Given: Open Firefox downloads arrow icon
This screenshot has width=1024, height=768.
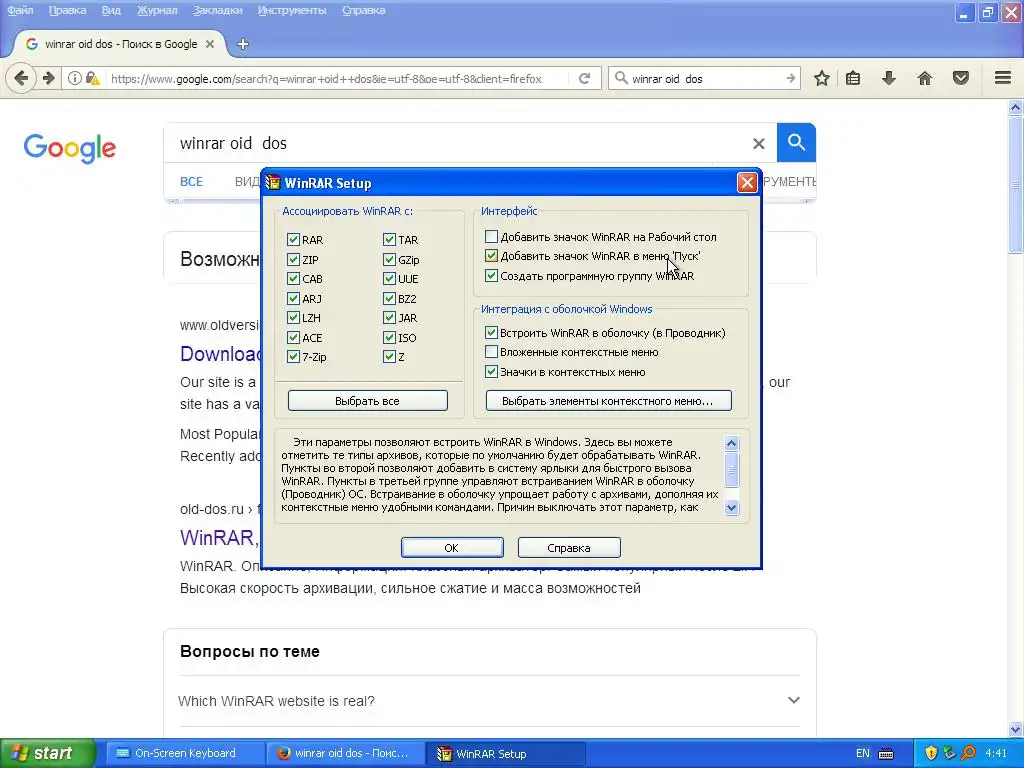Looking at the screenshot, I should point(889,78).
